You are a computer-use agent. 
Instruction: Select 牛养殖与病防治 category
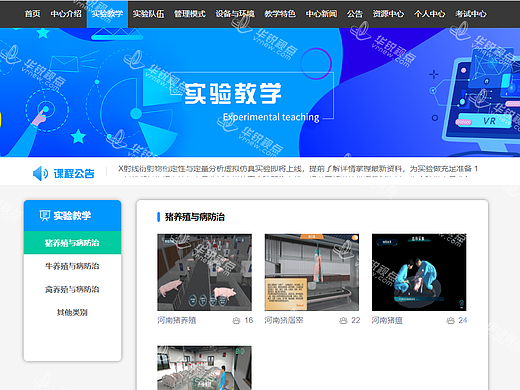pyautogui.click(x=72, y=266)
